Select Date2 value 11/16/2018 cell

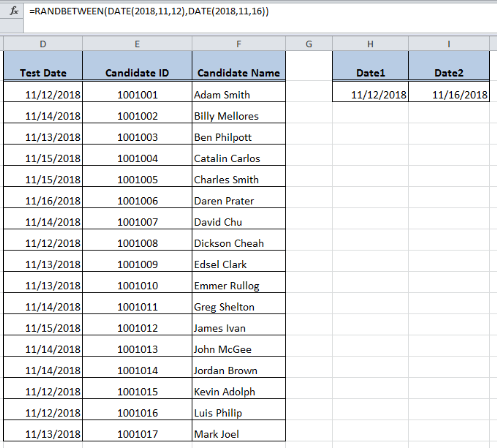449,91
